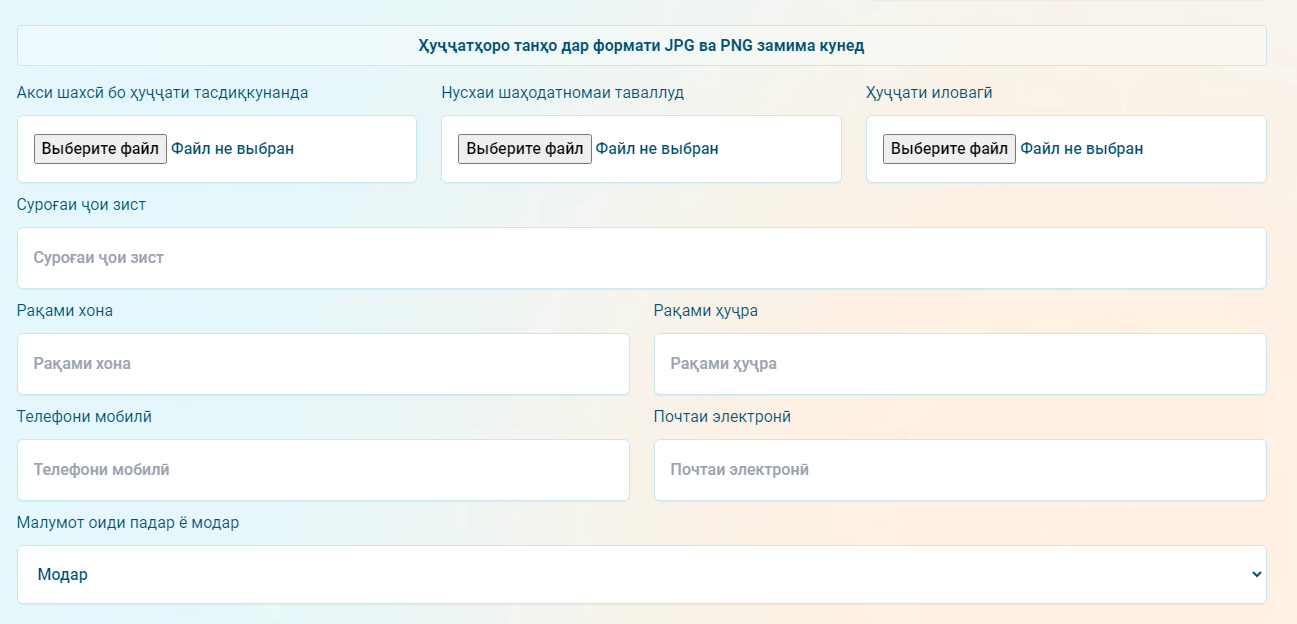Click the chevron arrow of Модар dropdown
This screenshot has height=624, width=1297.
tap(1256, 575)
